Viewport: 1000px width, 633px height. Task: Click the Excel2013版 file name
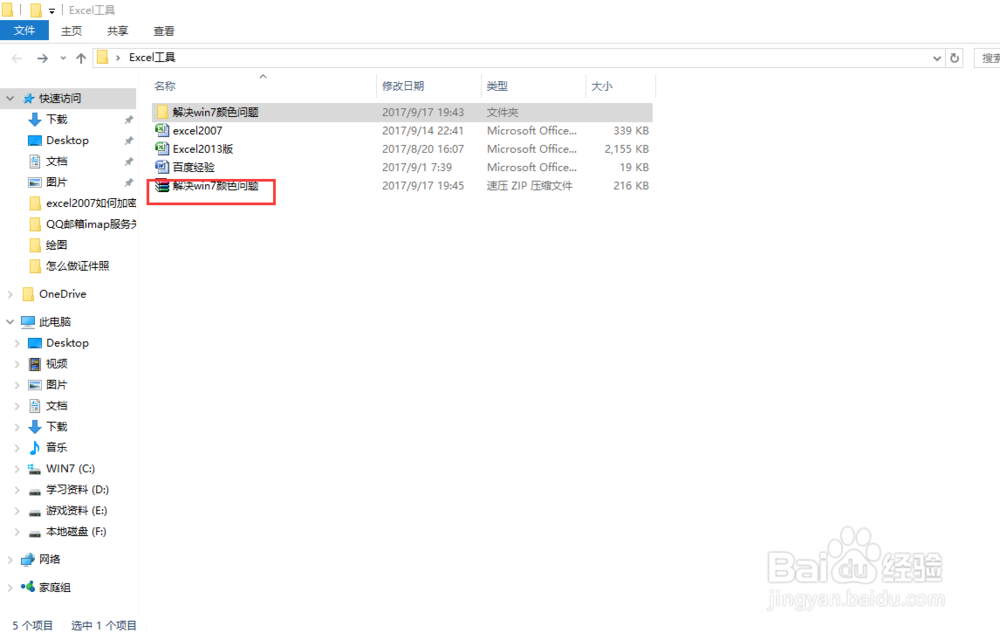(x=203, y=149)
